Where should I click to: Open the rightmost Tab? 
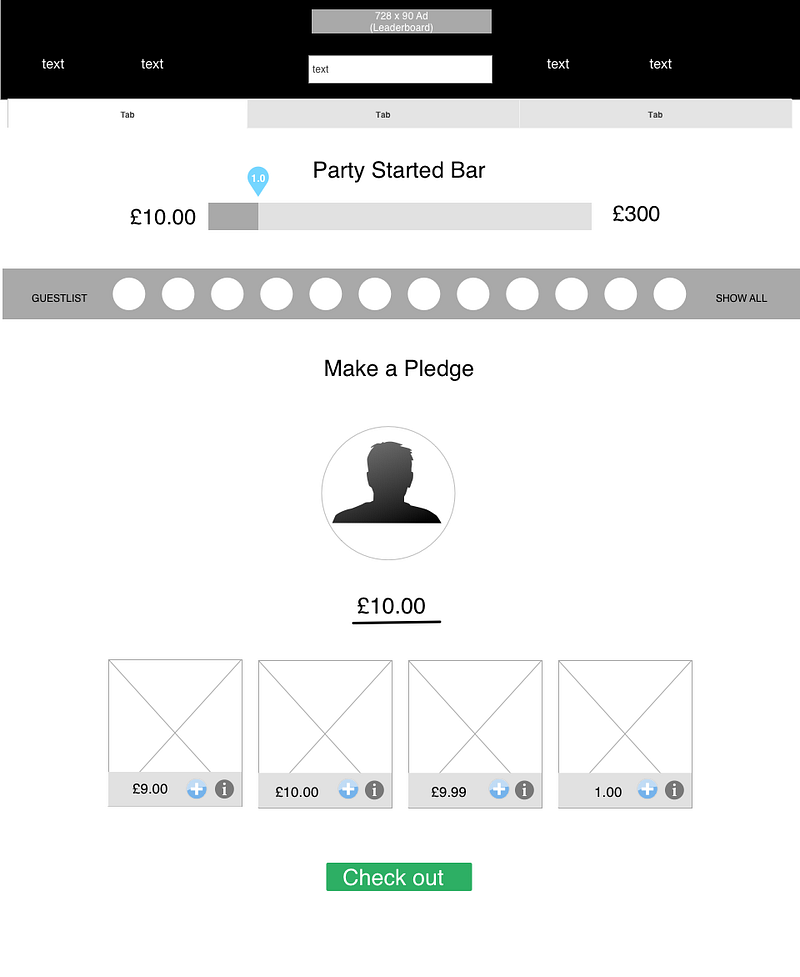[x=655, y=114]
